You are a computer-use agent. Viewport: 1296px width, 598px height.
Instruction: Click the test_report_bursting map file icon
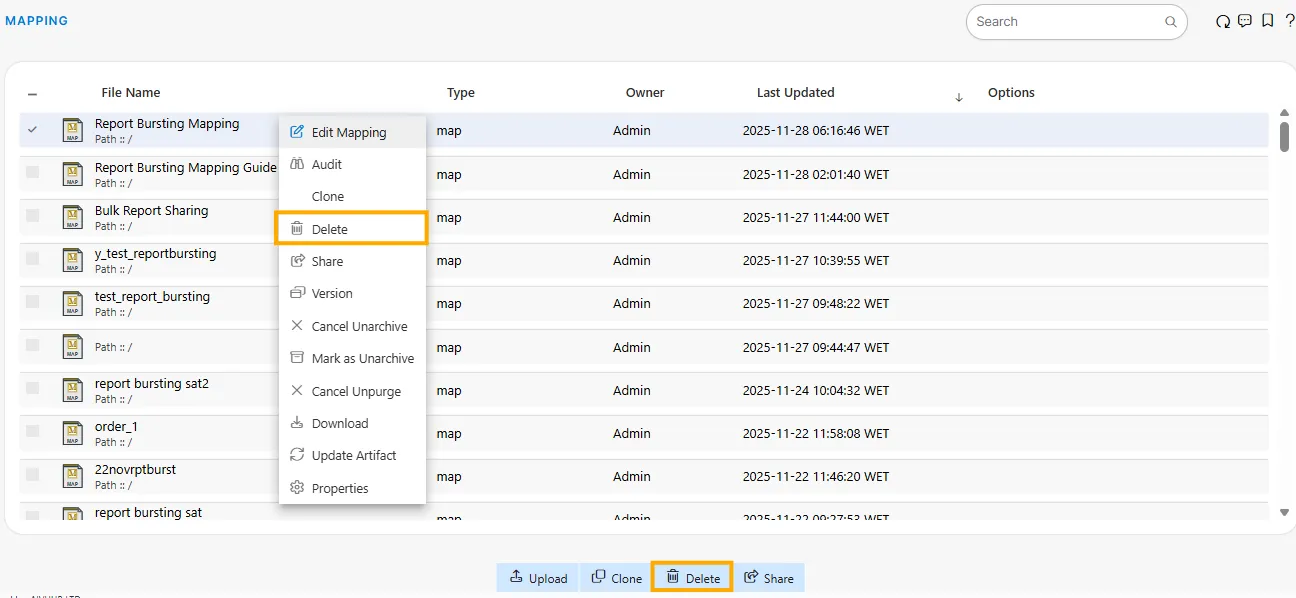pyautogui.click(x=72, y=303)
